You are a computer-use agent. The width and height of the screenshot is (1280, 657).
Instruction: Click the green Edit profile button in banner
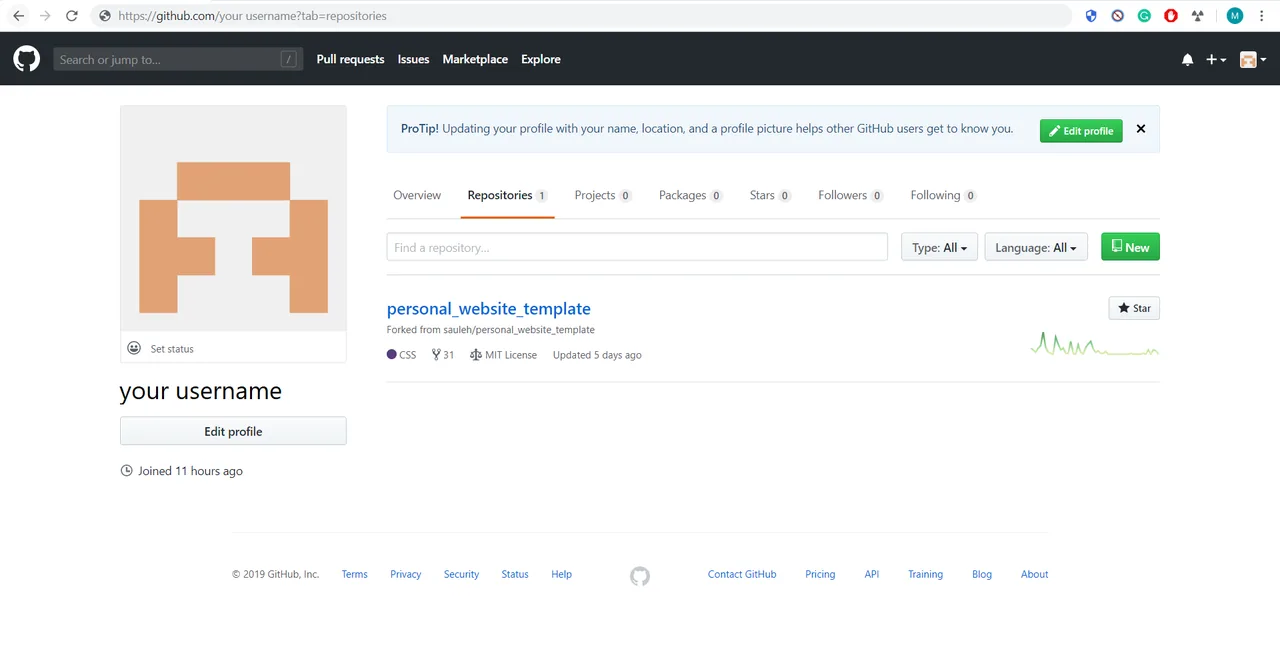(1081, 131)
